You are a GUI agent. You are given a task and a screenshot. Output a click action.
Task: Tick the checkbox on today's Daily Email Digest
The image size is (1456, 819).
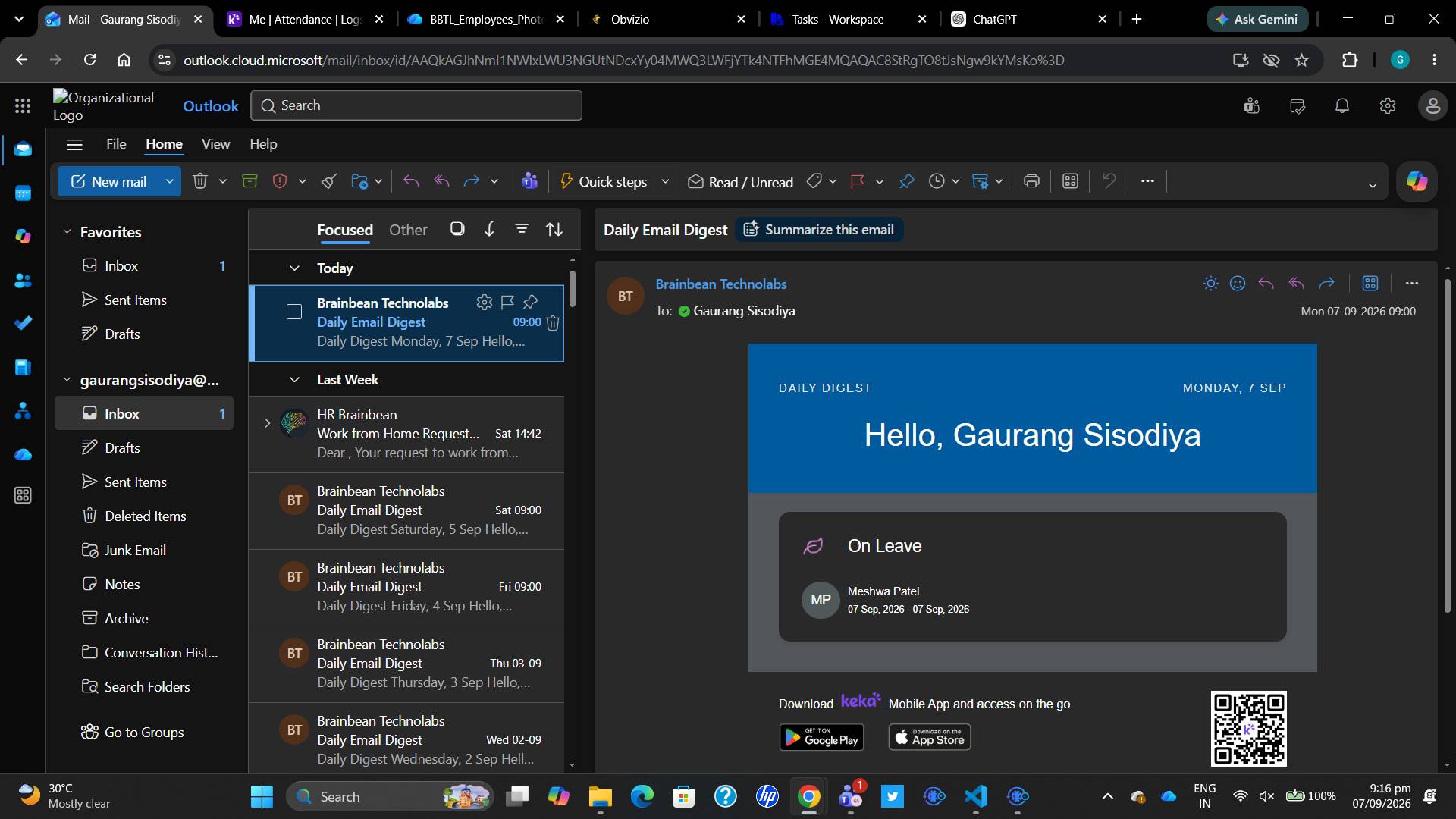point(294,312)
